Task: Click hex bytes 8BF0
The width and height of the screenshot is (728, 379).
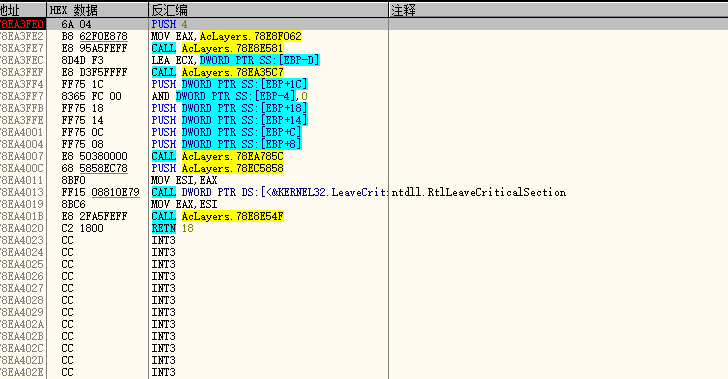Action: tap(73, 180)
